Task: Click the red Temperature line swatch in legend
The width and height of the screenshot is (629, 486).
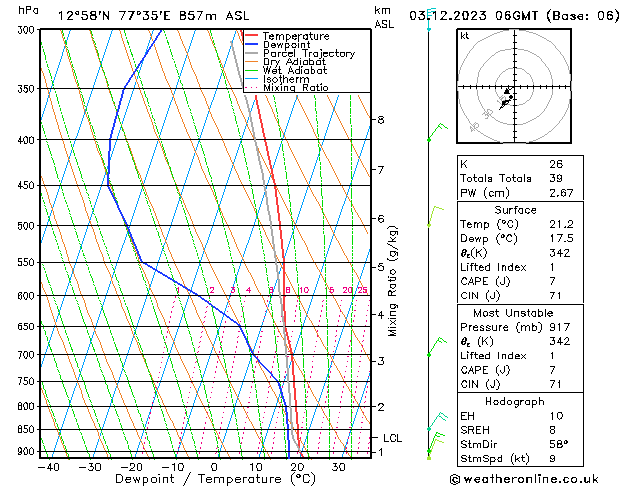Action: [252, 36]
